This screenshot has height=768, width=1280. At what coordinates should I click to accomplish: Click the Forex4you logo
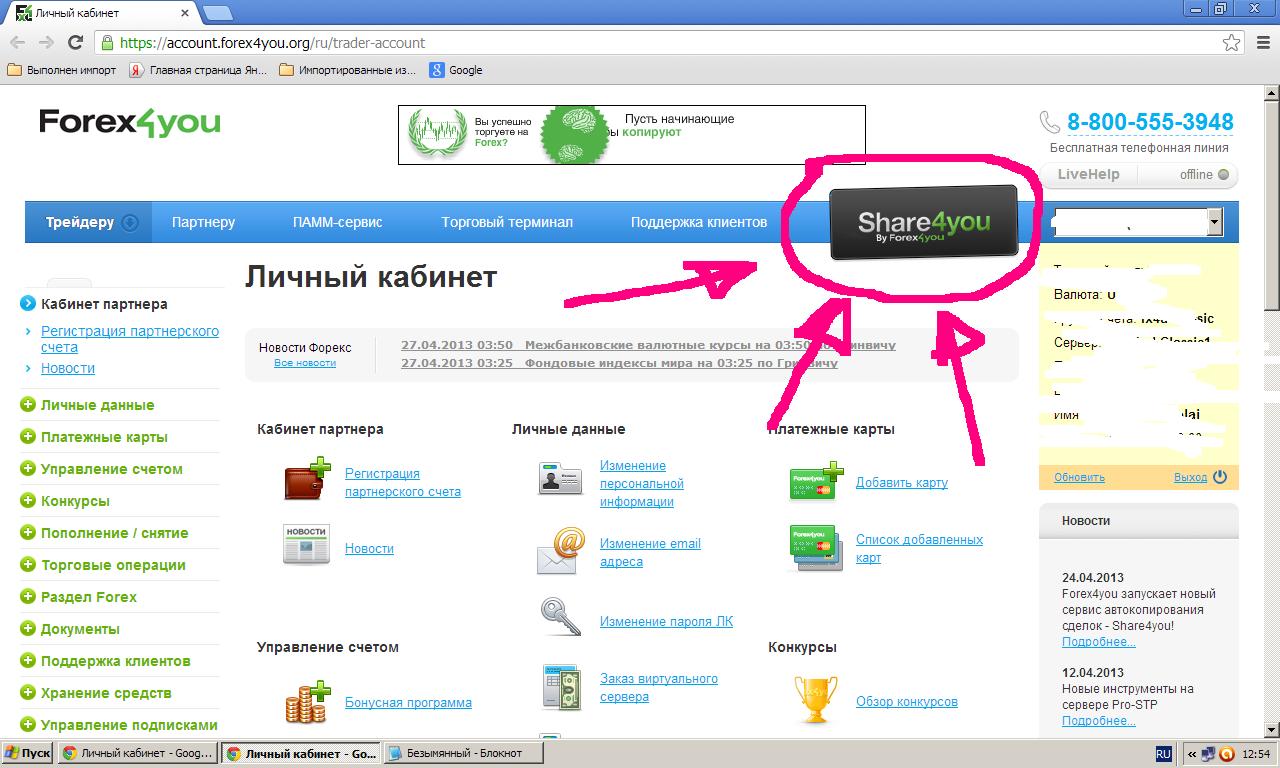[x=130, y=123]
